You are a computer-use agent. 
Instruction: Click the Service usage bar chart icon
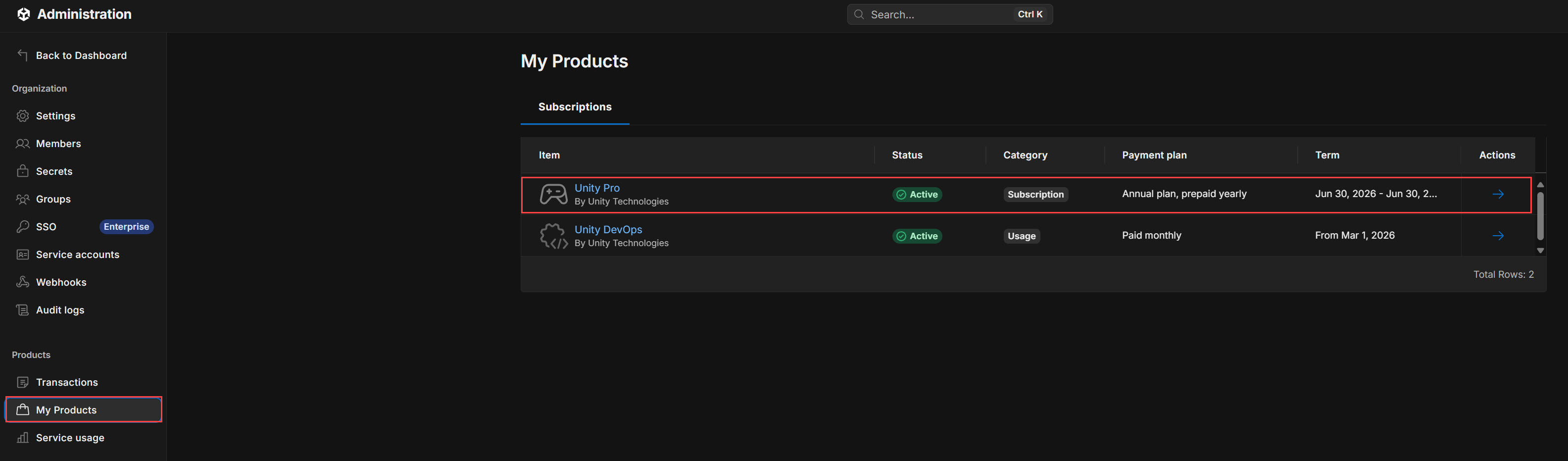(x=23, y=438)
